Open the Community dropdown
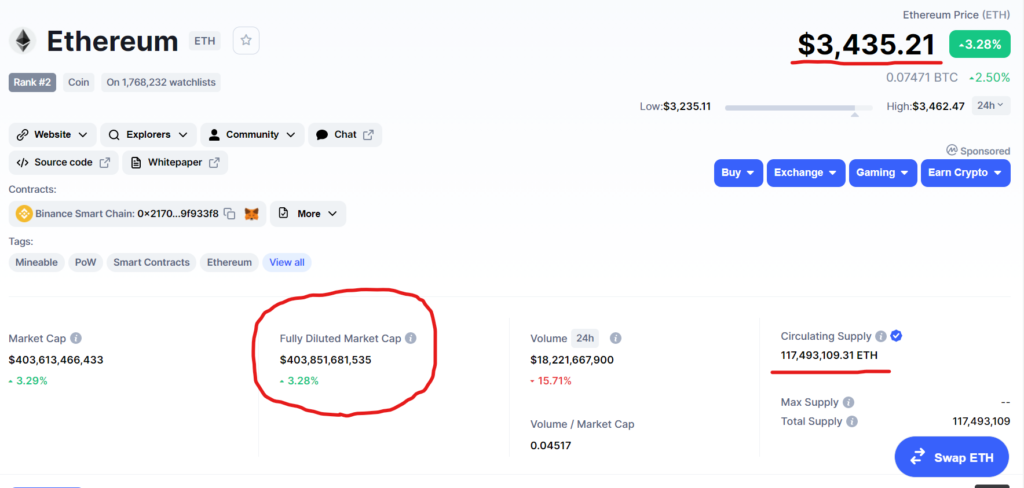Viewport: 1024px width, 488px height. pos(252,135)
